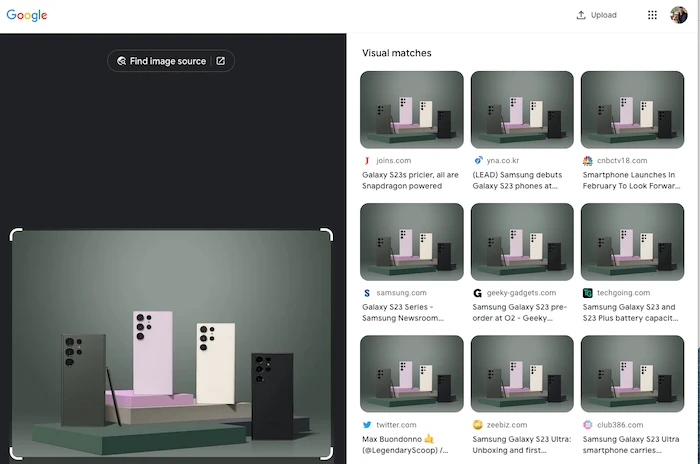Open the zeebiz.com result thumbnail
This screenshot has width=700, height=464.
coord(522,374)
